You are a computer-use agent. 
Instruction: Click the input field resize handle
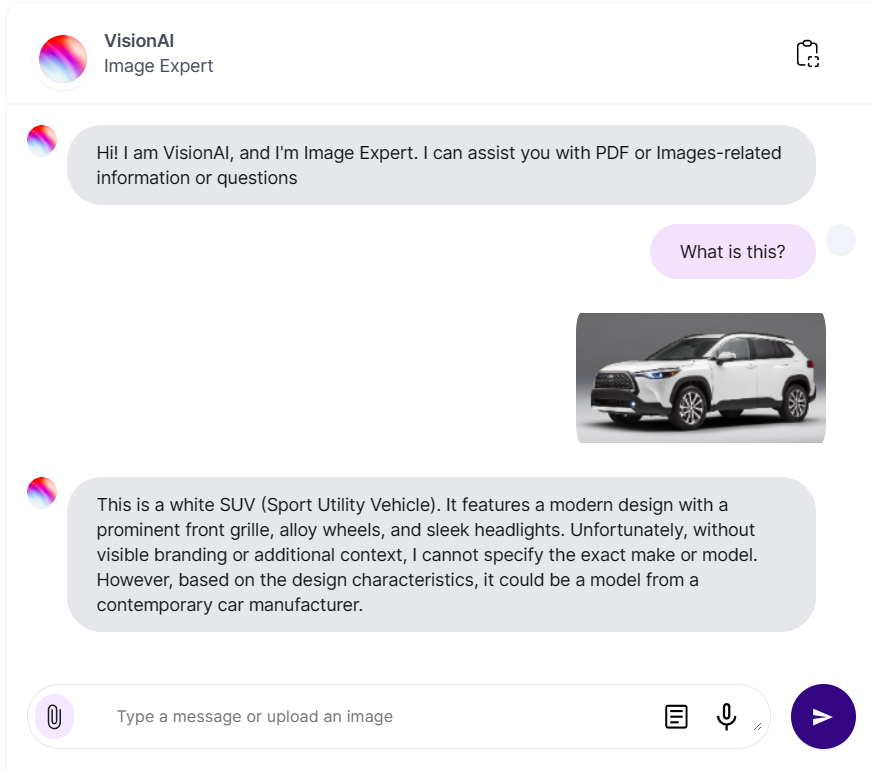pos(757,726)
